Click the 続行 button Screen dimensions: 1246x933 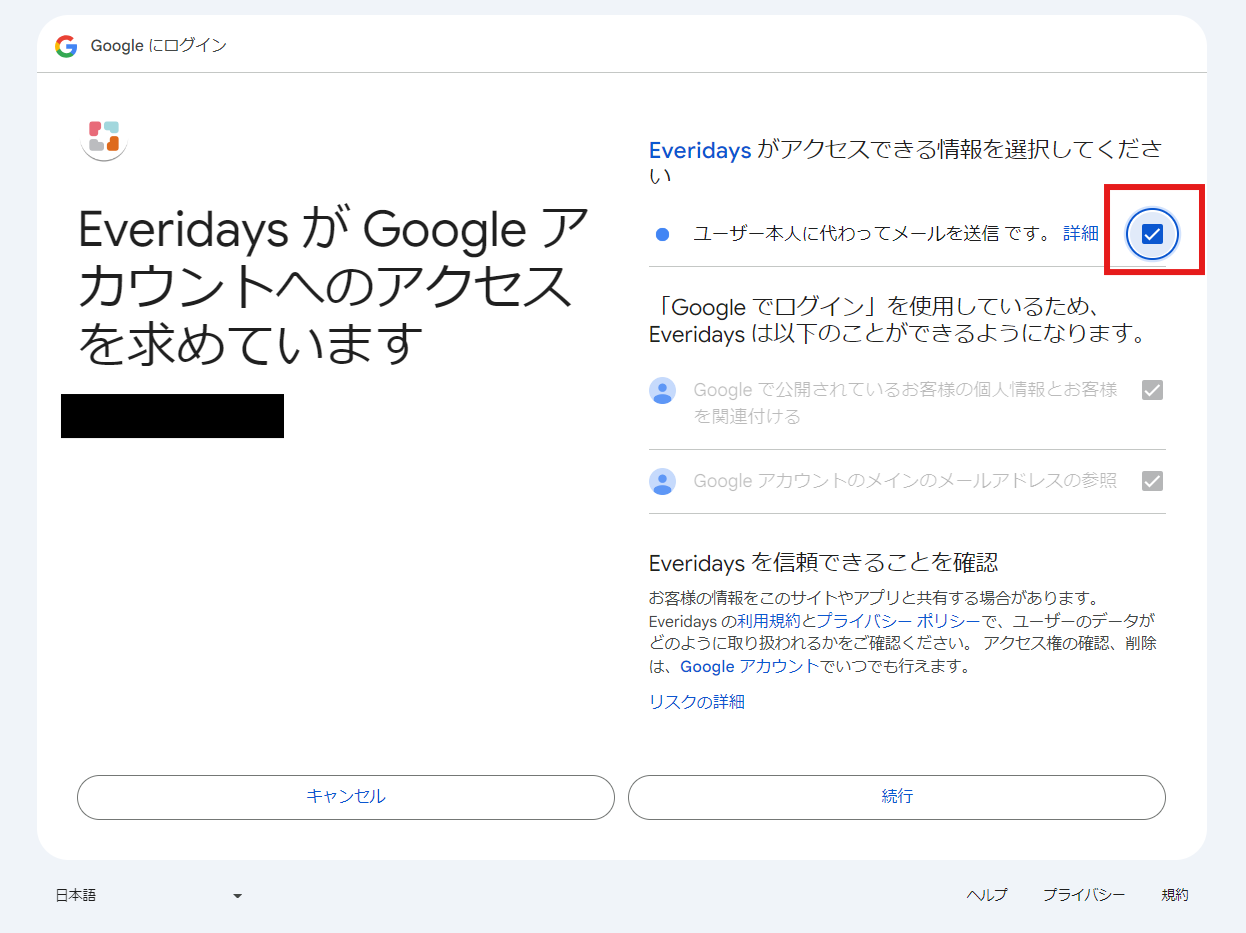896,797
